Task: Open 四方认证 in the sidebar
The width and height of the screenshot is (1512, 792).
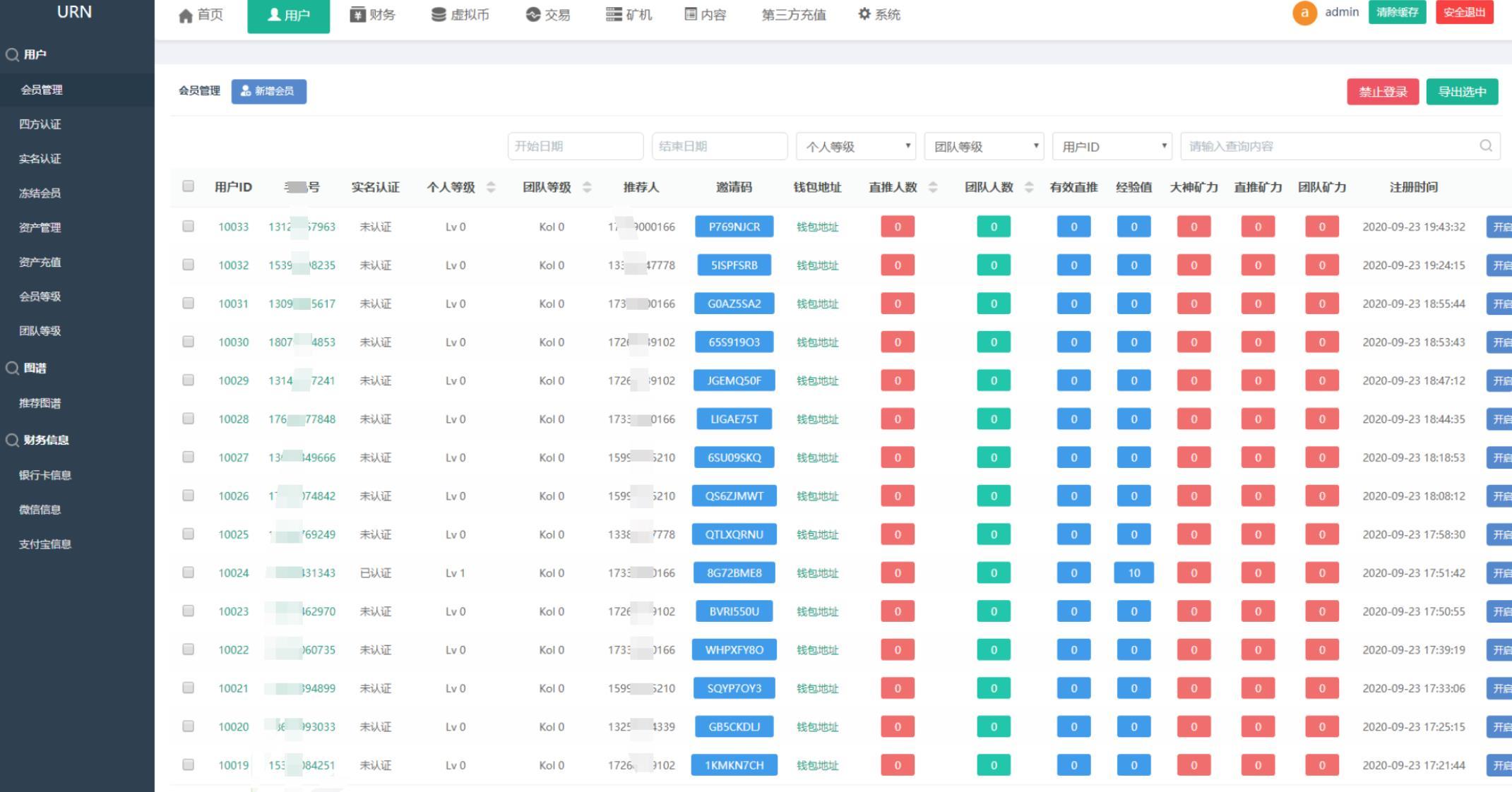Action: (40, 124)
